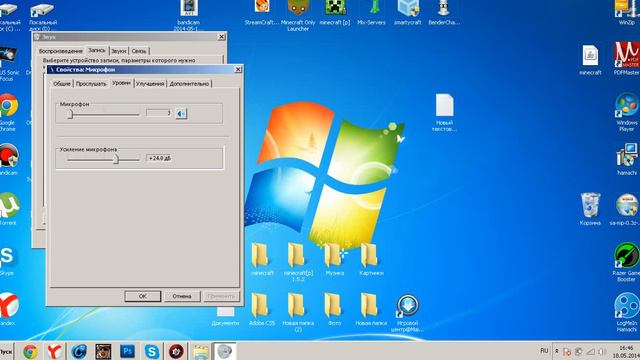Viewport: 640px width, 360px height.
Task: Select the Mix-Servers desktop icon
Action: coord(371,13)
